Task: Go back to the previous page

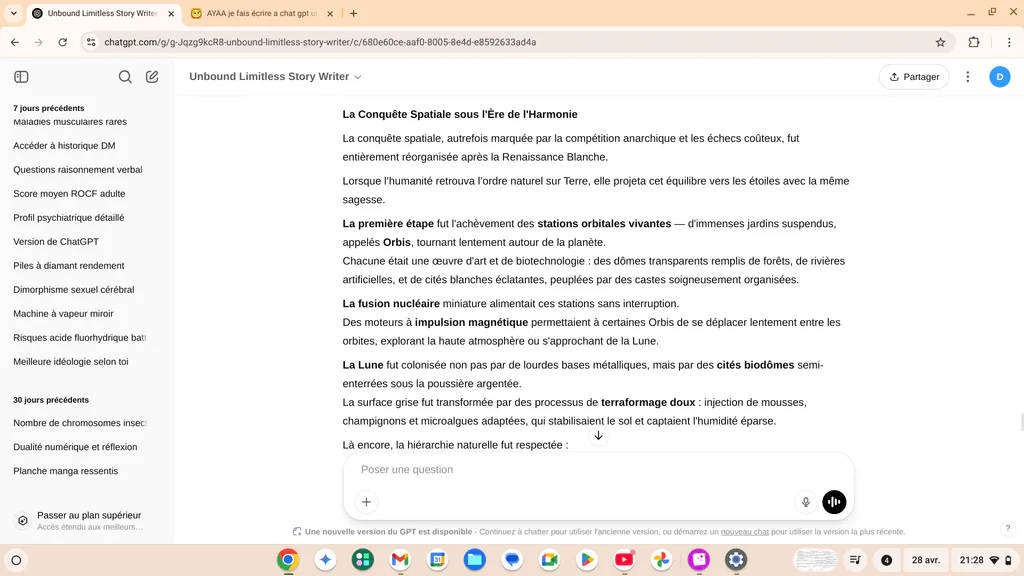Action: click(14, 42)
